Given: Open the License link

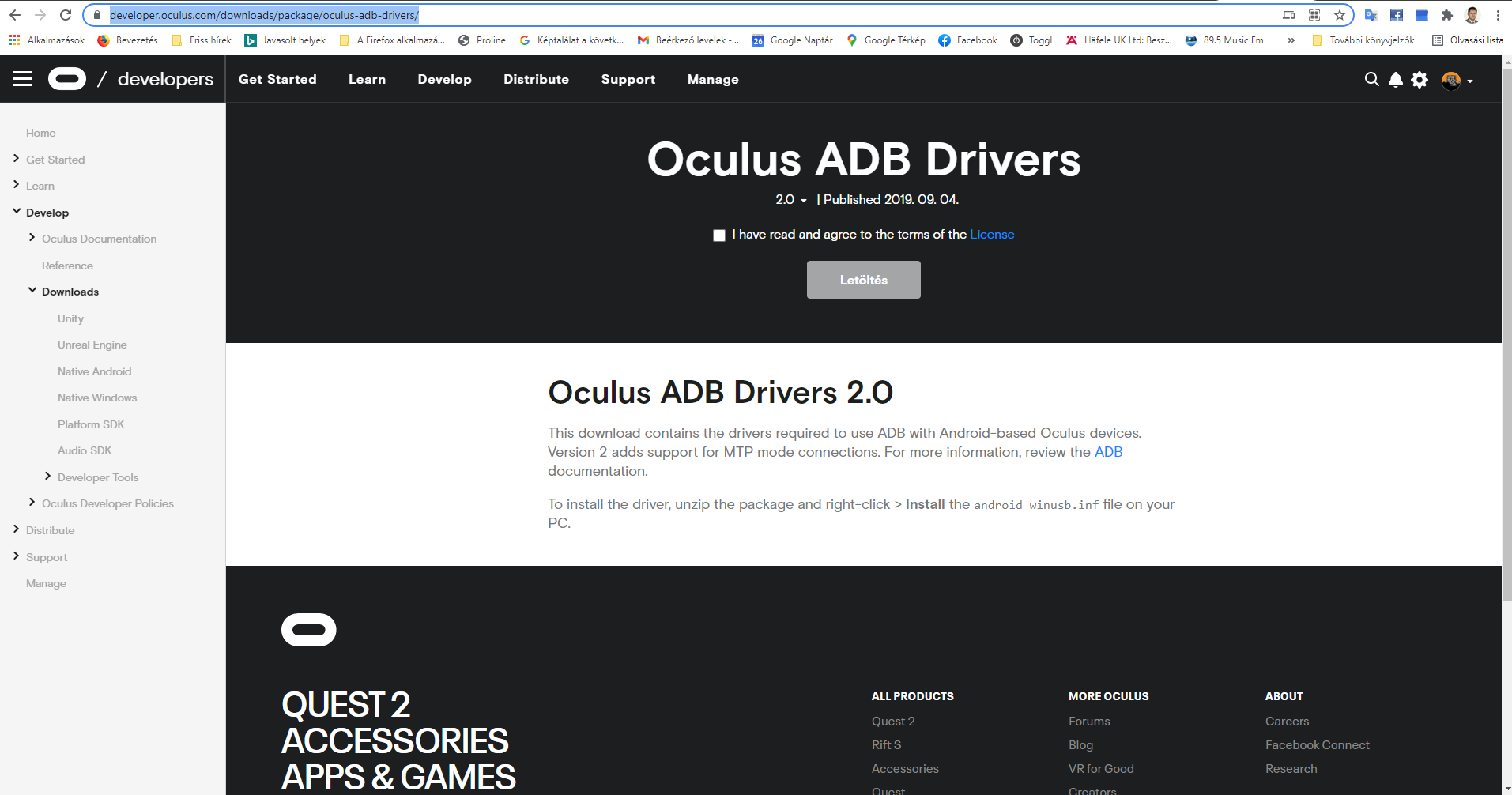Looking at the screenshot, I should [x=992, y=235].
